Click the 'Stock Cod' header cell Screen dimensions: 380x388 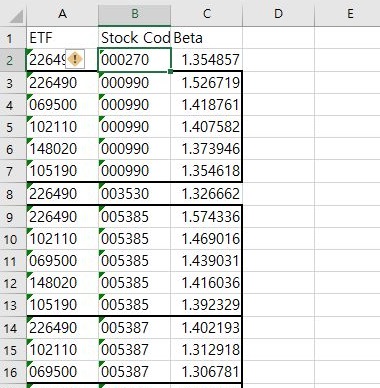click(x=134, y=38)
